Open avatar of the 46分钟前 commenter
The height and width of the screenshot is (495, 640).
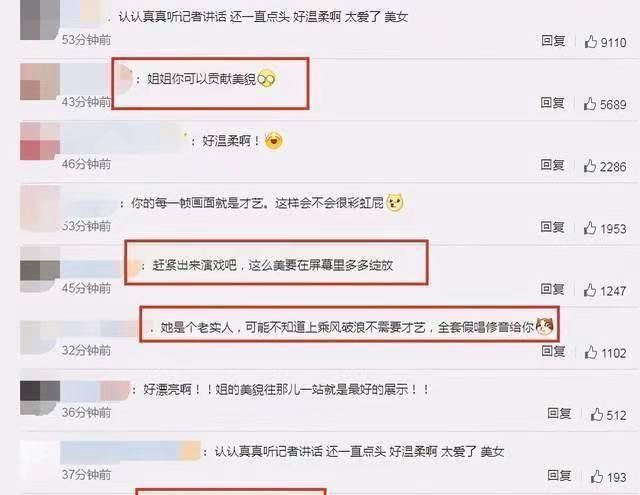[x=40, y=142]
